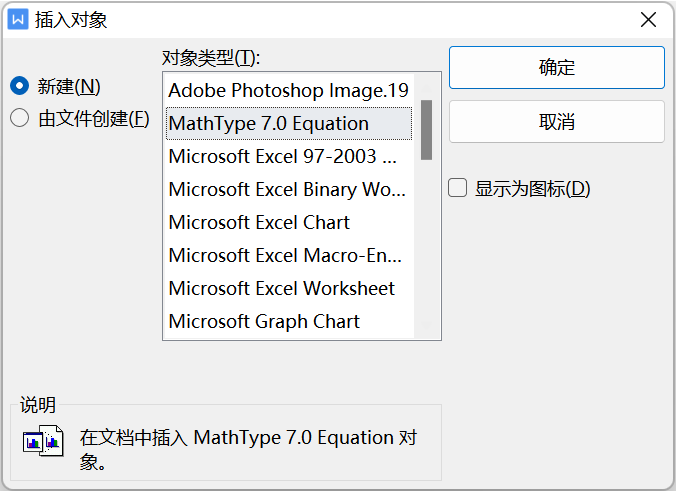
Task: Click the WPS Writer icon in title bar
Action: click(x=18, y=19)
